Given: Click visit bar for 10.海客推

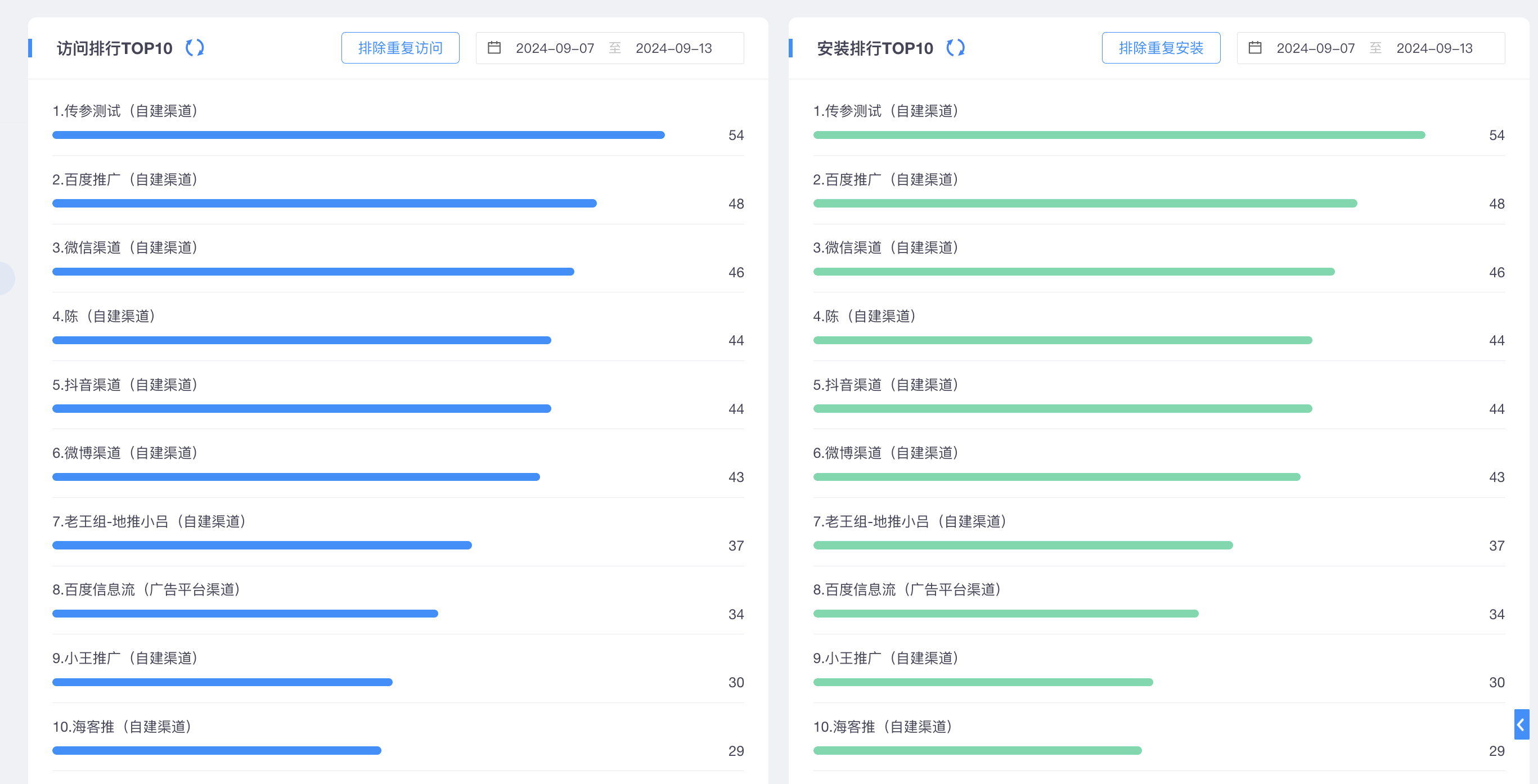Looking at the screenshot, I should point(217,751).
